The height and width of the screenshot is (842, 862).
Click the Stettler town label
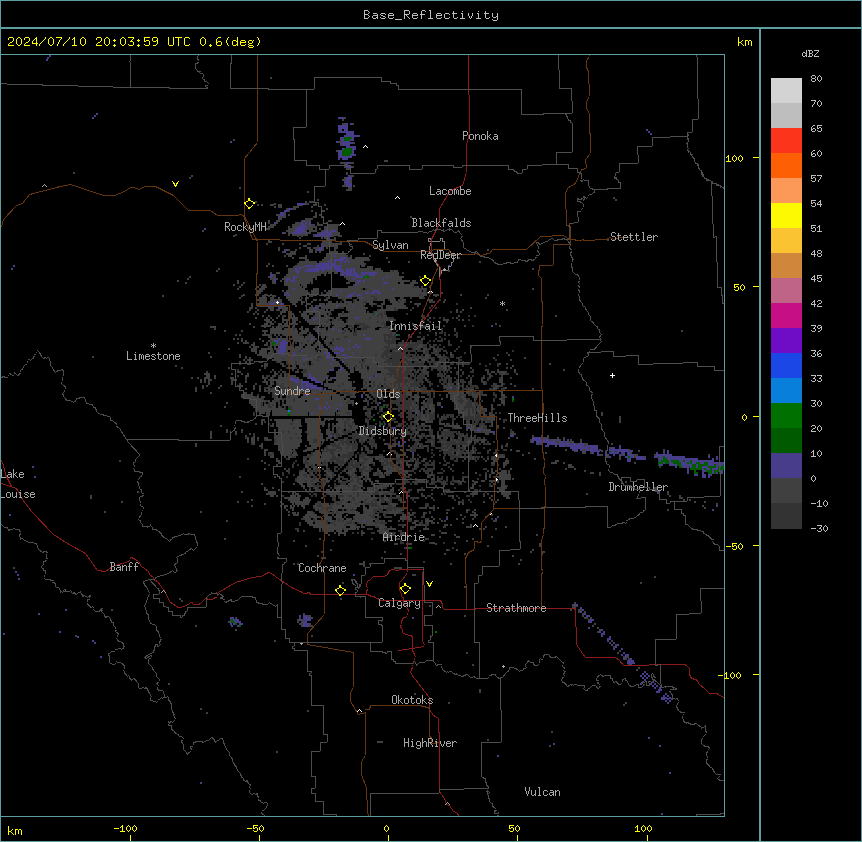pos(634,237)
